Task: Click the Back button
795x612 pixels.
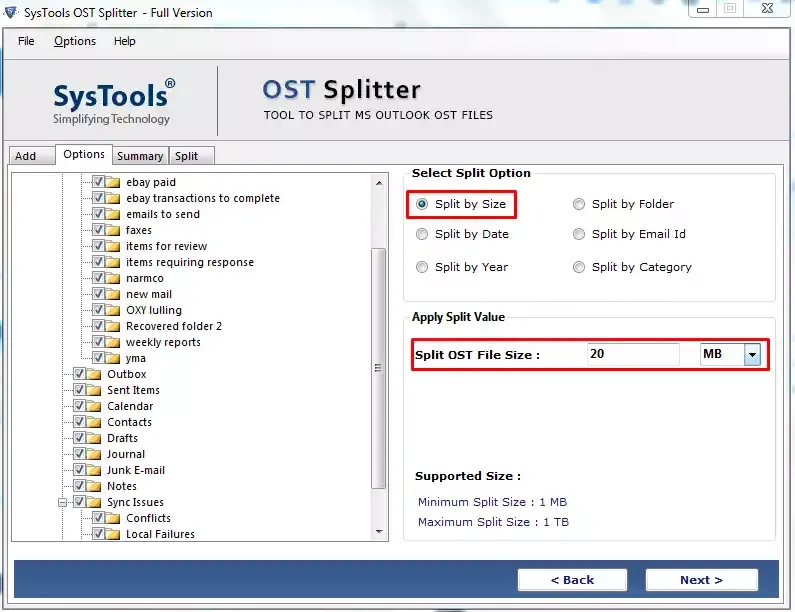Action: [x=572, y=580]
